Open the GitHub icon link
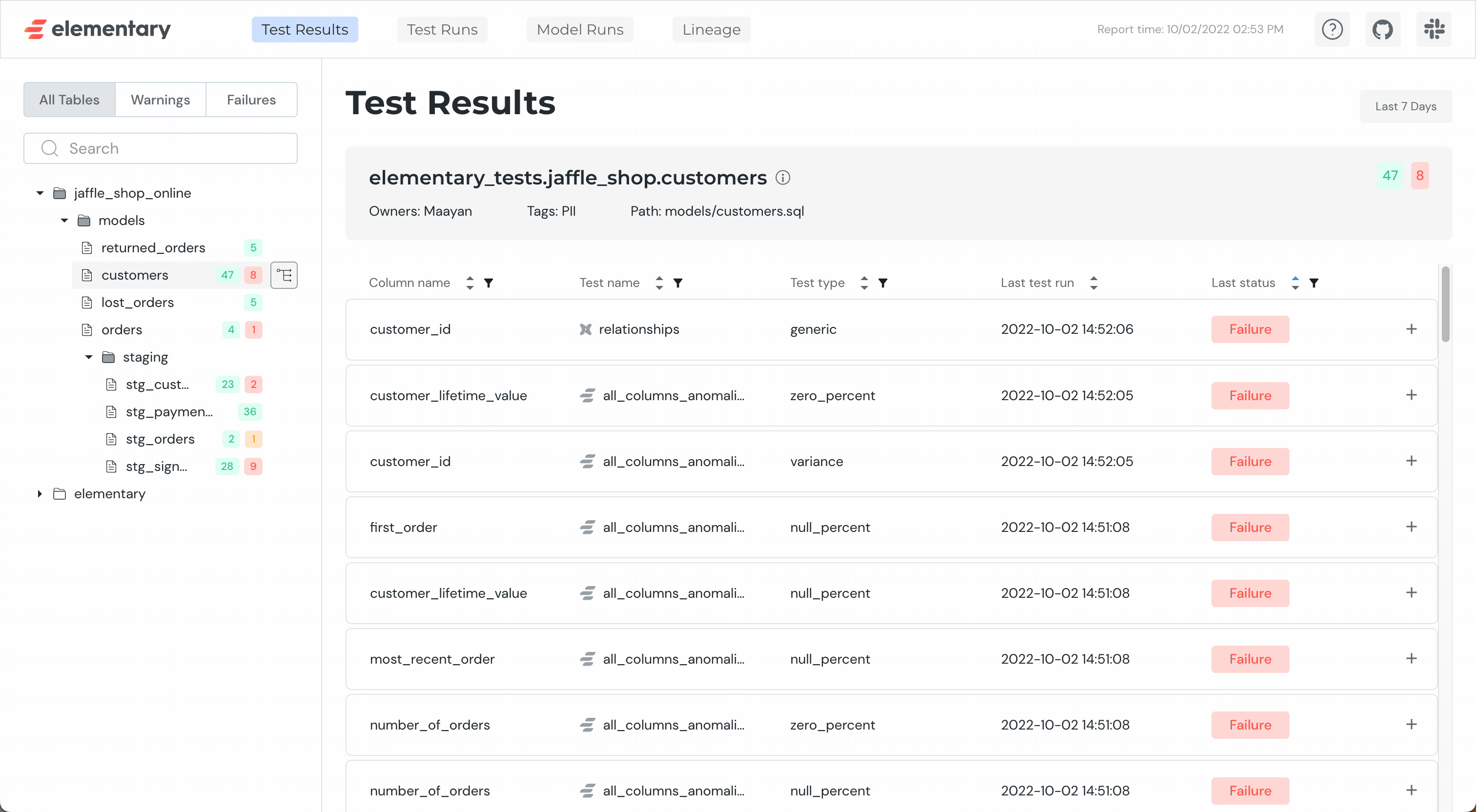 1382,29
